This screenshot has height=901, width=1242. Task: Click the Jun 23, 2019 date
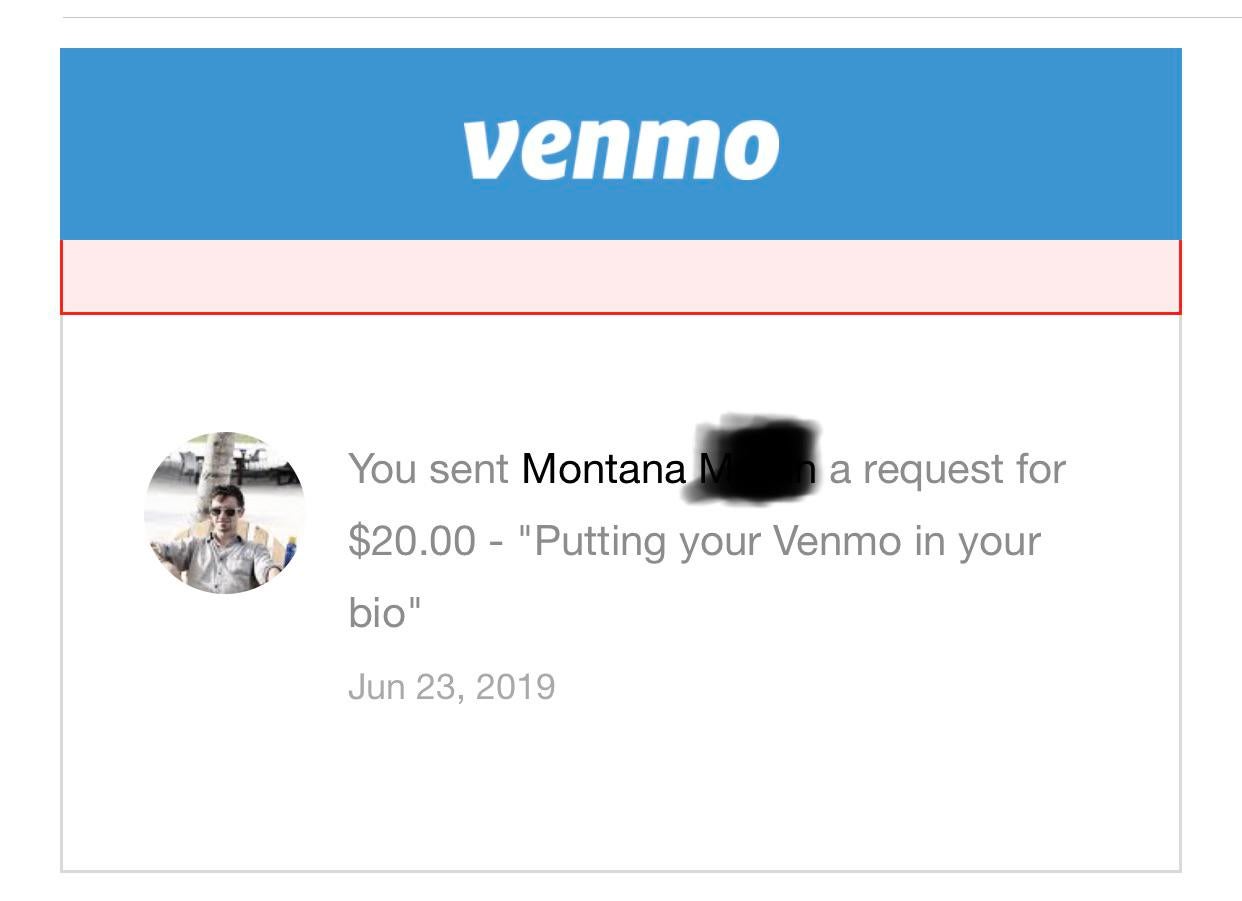pyautogui.click(x=451, y=687)
